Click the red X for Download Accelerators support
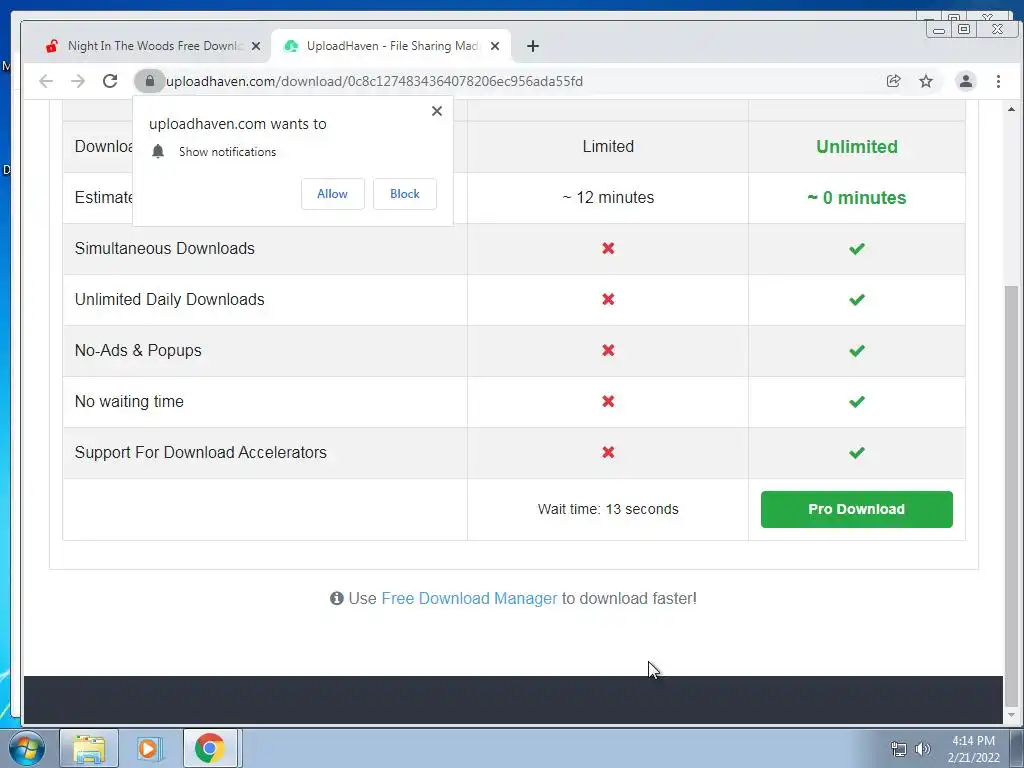This screenshot has height=768, width=1024. (608, 452)
